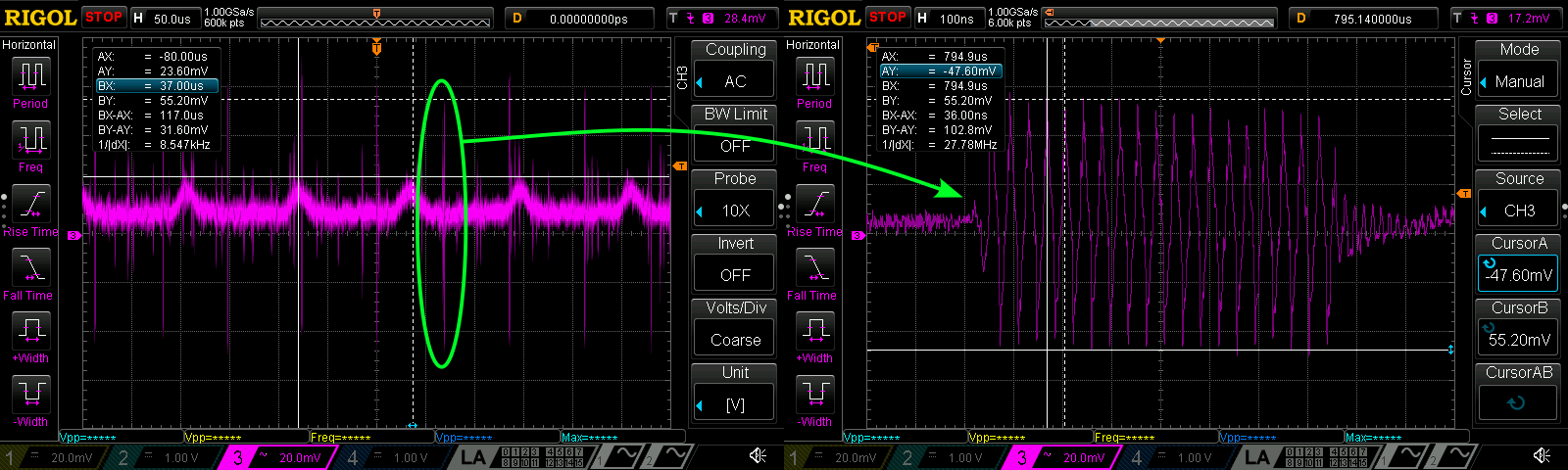Image resolution: width=1568 pixels, height=470 pixels.
Task: Click the highlighted BX 37.00us cursor readout
Action: click(157, 86)
